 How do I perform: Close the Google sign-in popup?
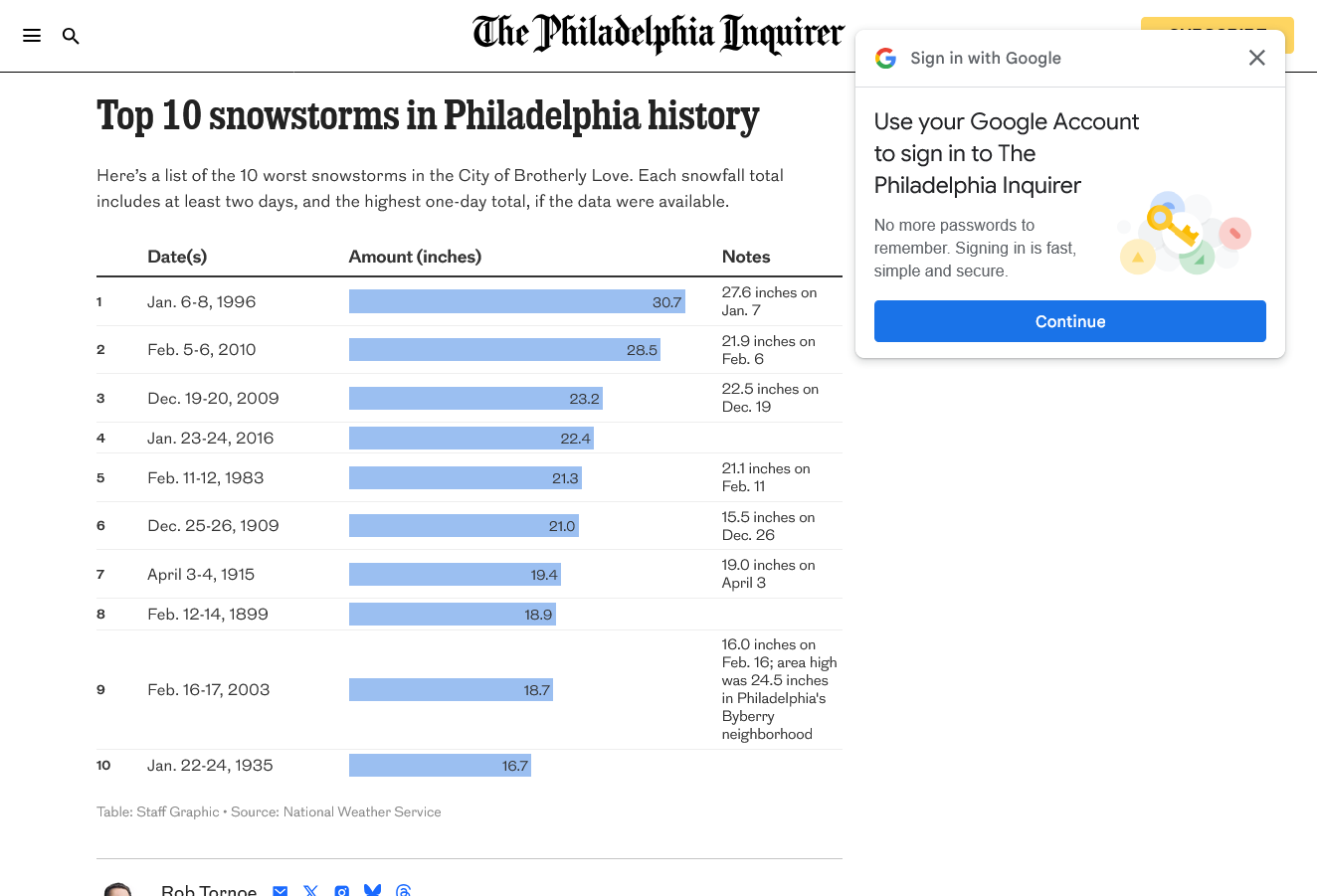(x=1256, y=58)
